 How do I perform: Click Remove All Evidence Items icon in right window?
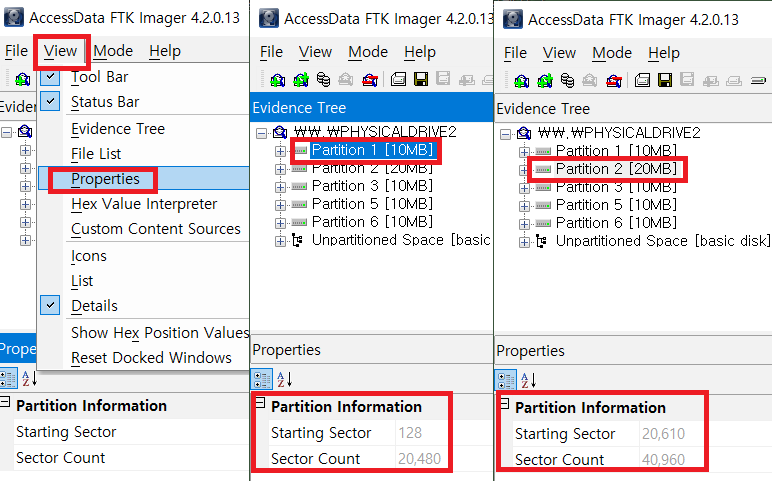[x=613, y=80]
